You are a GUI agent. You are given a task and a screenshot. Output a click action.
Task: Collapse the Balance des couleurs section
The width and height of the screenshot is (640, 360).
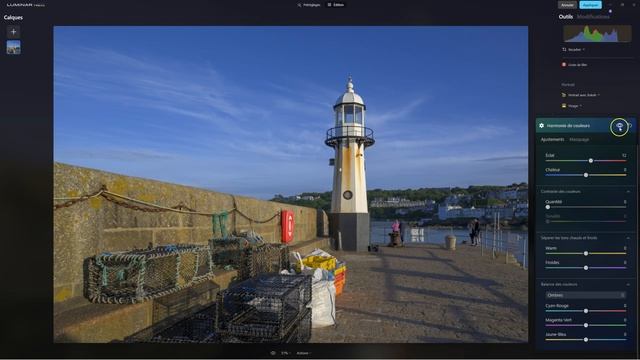(x=628, y=284)
